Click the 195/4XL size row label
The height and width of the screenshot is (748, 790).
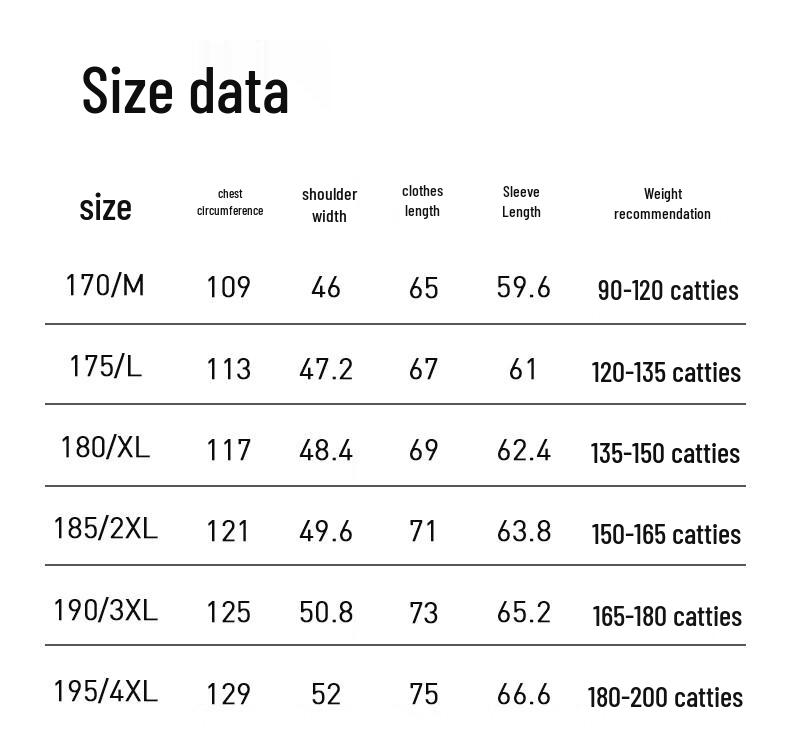point(105,691)
